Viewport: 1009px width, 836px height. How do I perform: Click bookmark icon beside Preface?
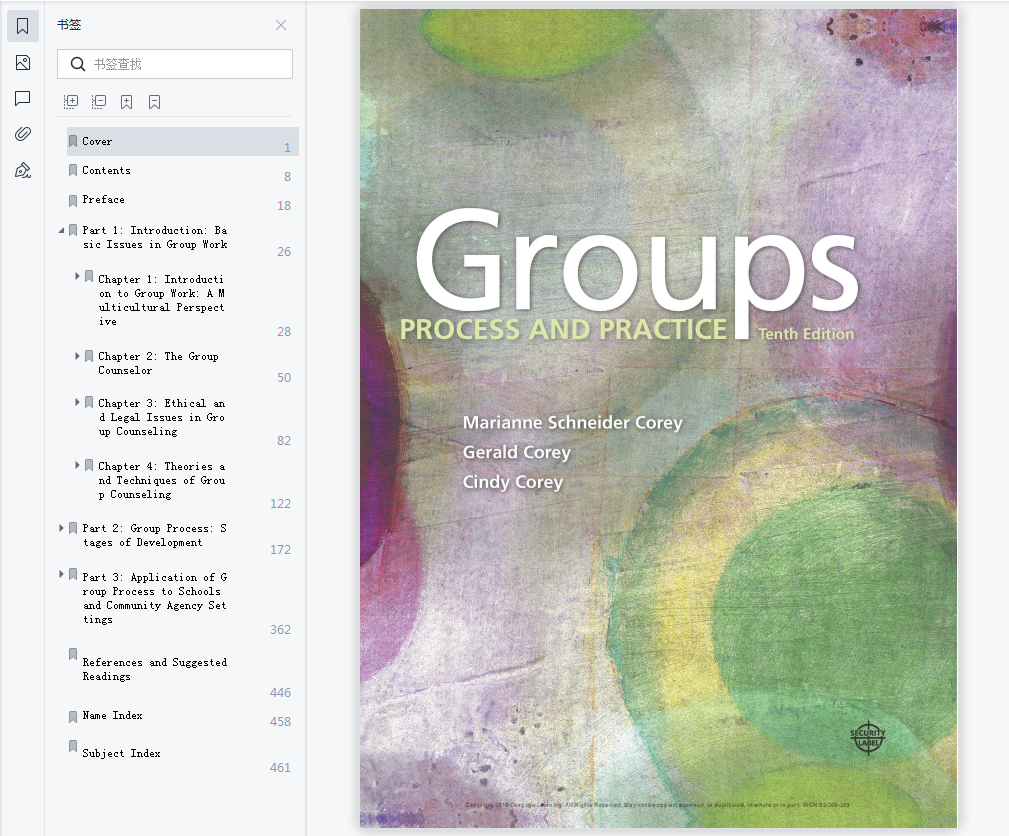click(x=73, y=200)
